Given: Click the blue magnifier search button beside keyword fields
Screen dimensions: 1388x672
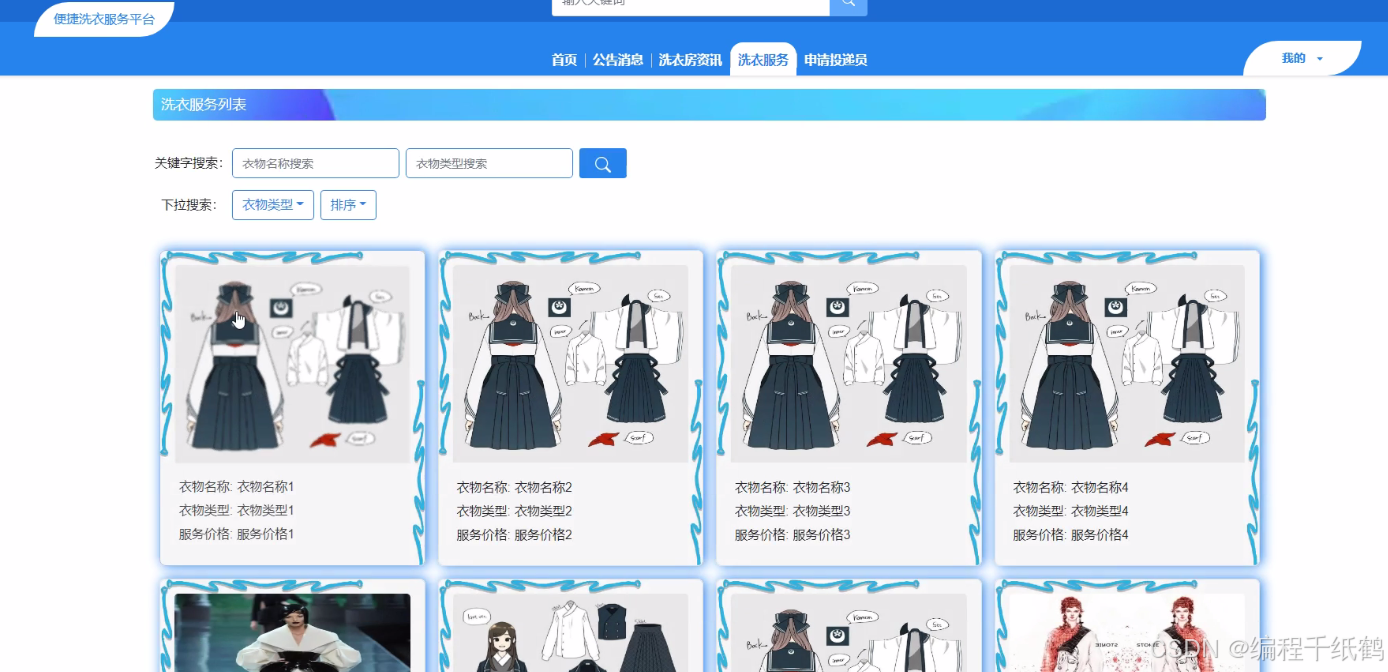Looking at the screenshot, I should [602, 163].
